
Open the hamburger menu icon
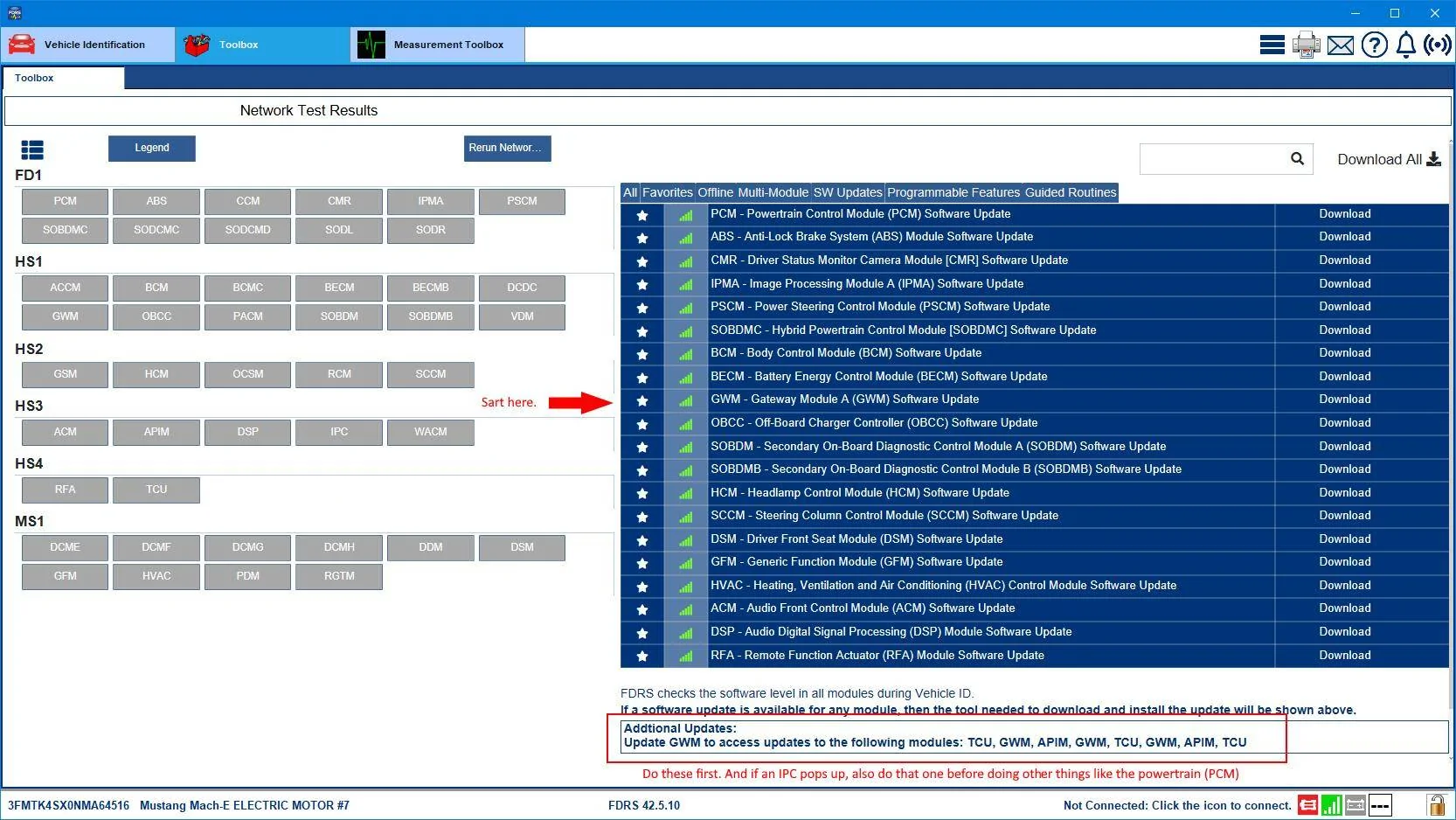pos(1272,45)
